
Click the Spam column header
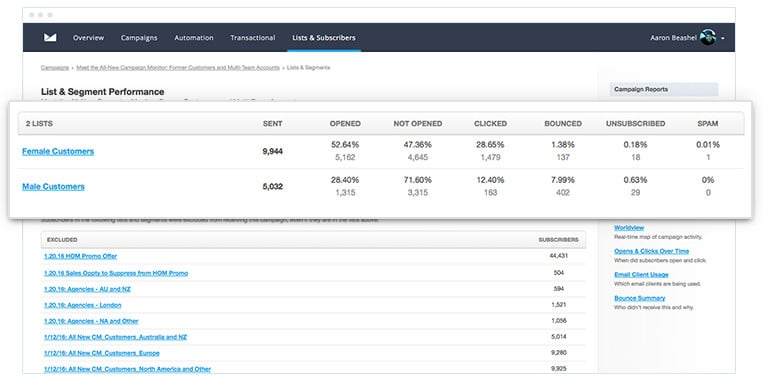pos(708,124)
